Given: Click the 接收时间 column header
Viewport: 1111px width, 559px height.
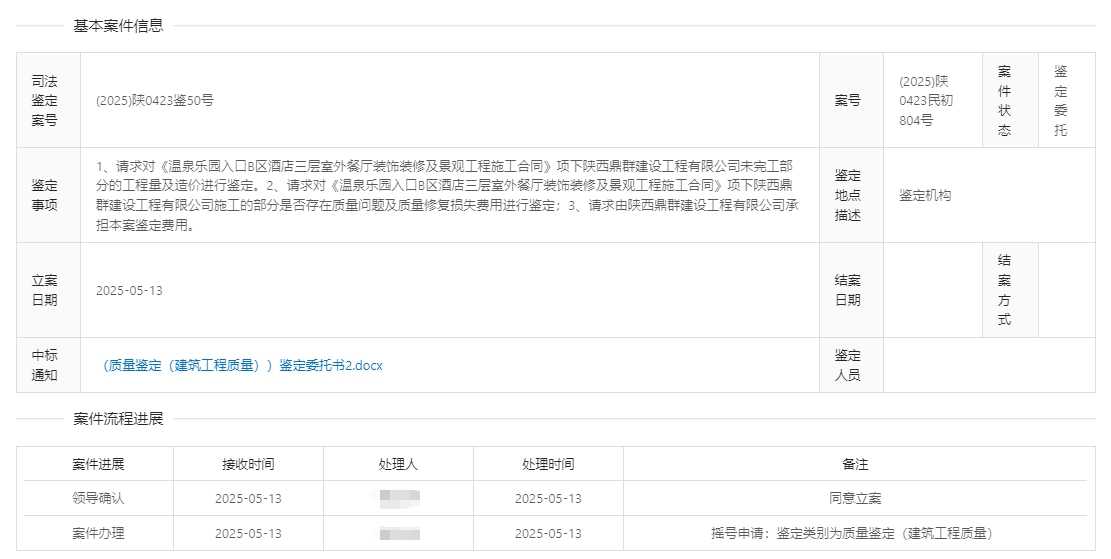Looking at the screenshot, I should coord(248,465).
